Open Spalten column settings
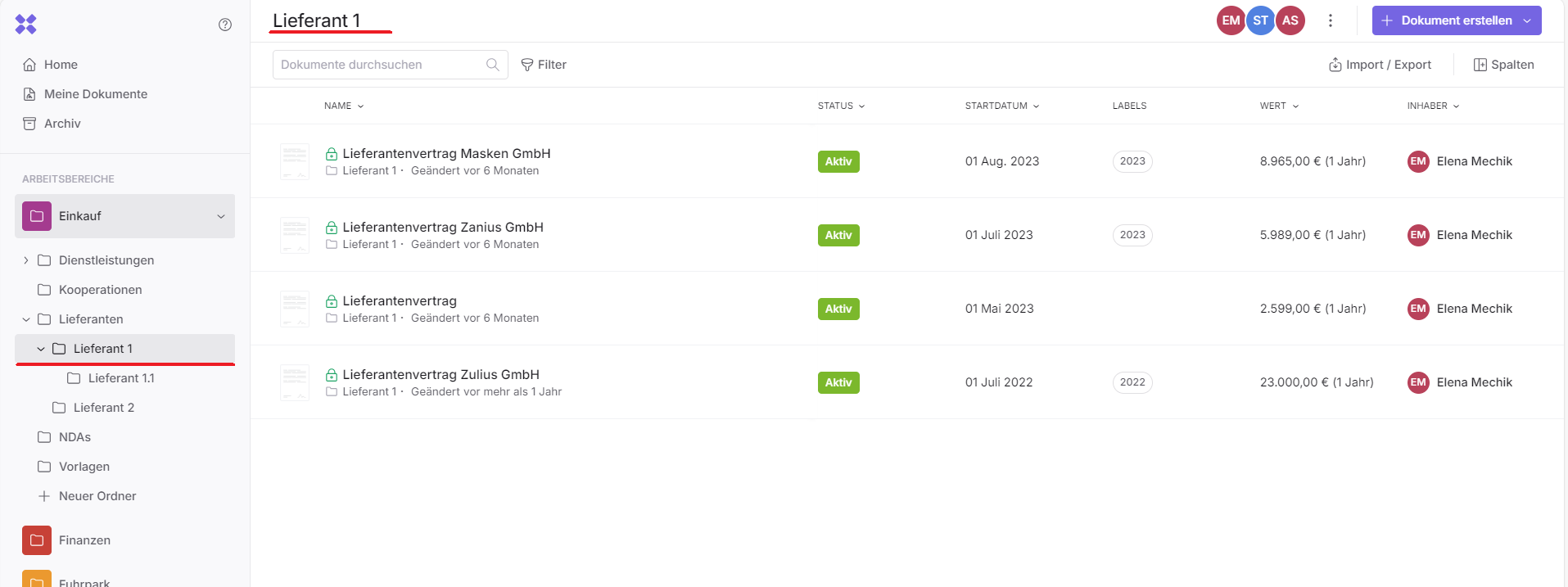Viewport: 1568px width, 587px height. 1503,65
